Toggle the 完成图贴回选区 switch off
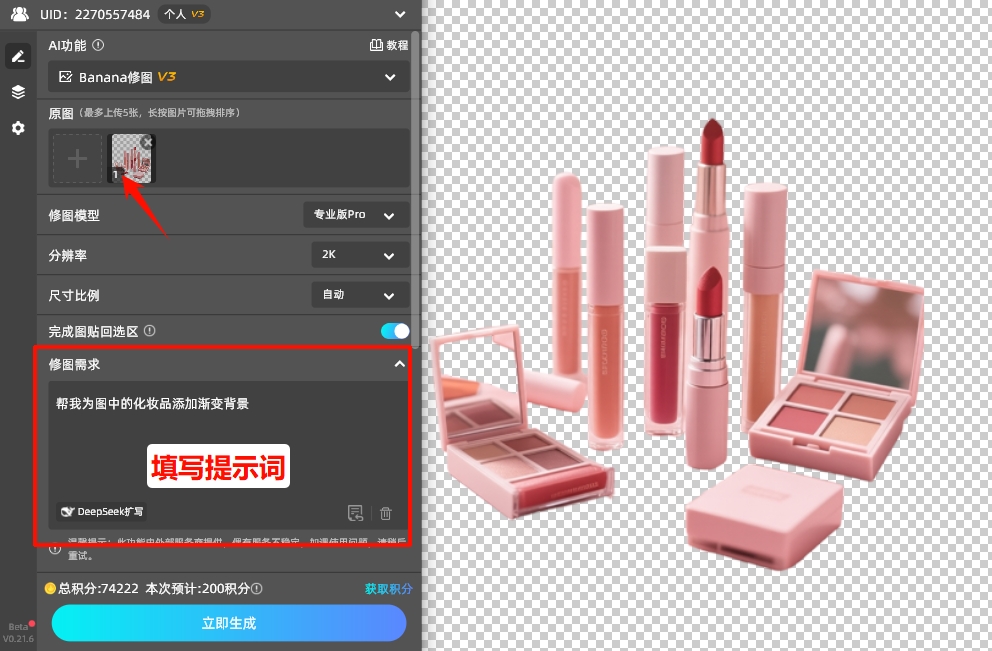This screenshot has width=992, height=651. pos(394,331)
